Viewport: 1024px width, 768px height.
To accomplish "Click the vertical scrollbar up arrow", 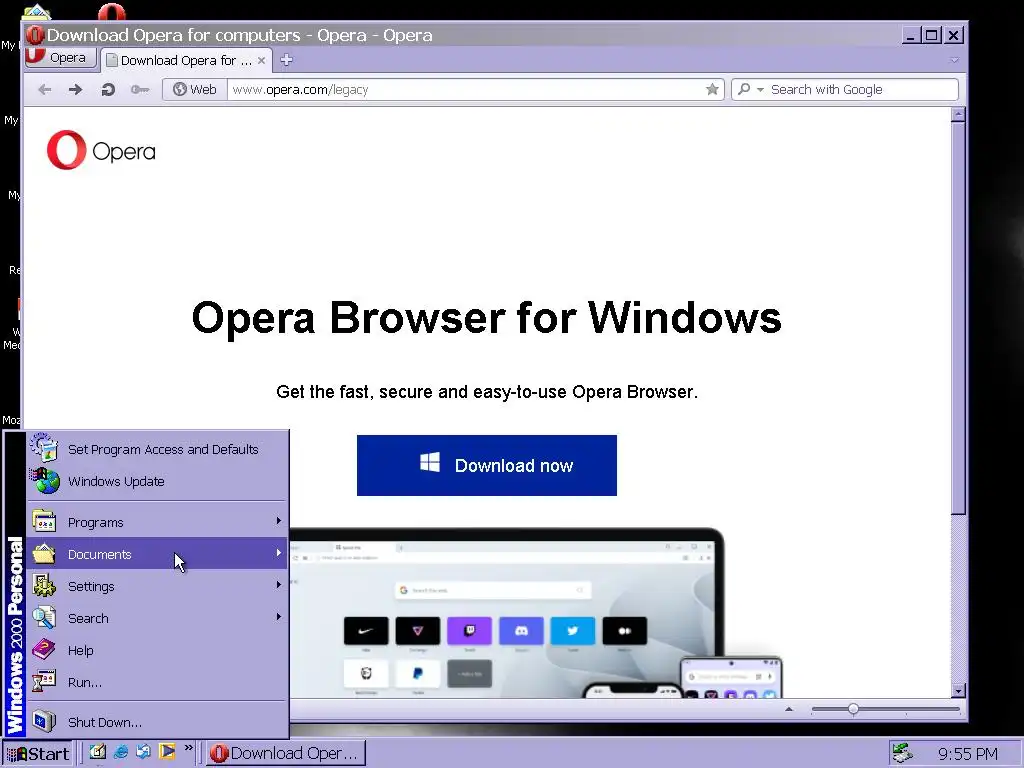I will [958, 115].
